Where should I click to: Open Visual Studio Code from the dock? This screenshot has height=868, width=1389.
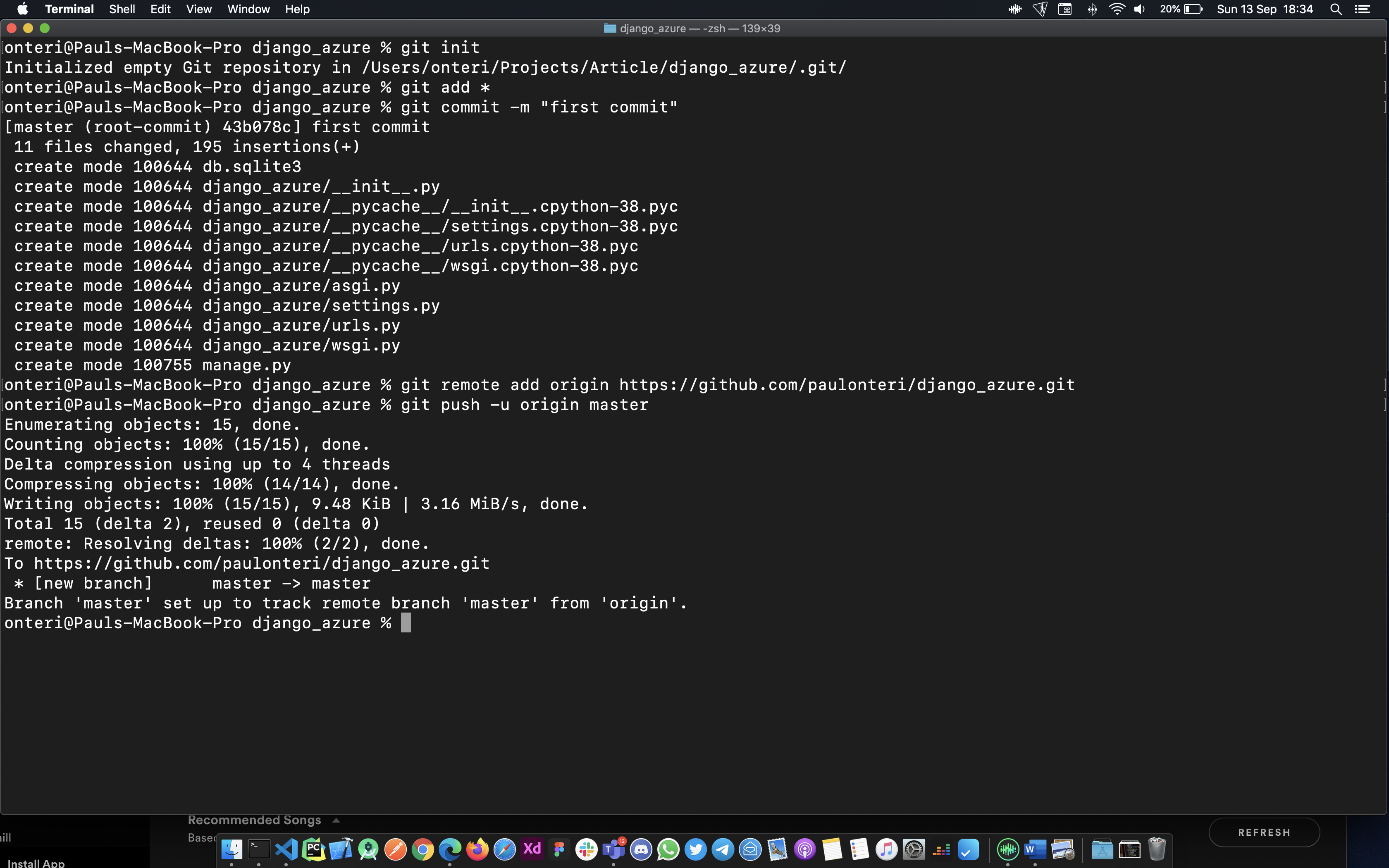(x=286, y=849)
